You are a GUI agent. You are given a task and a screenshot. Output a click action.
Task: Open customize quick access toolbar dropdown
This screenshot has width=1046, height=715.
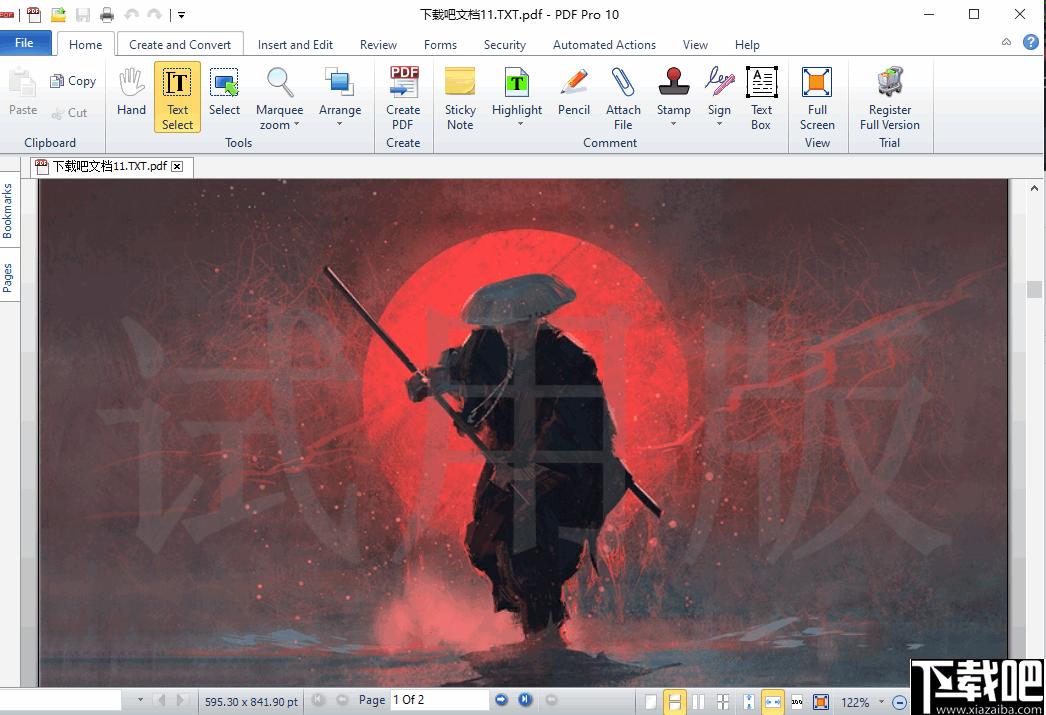(x=181, y=15)
